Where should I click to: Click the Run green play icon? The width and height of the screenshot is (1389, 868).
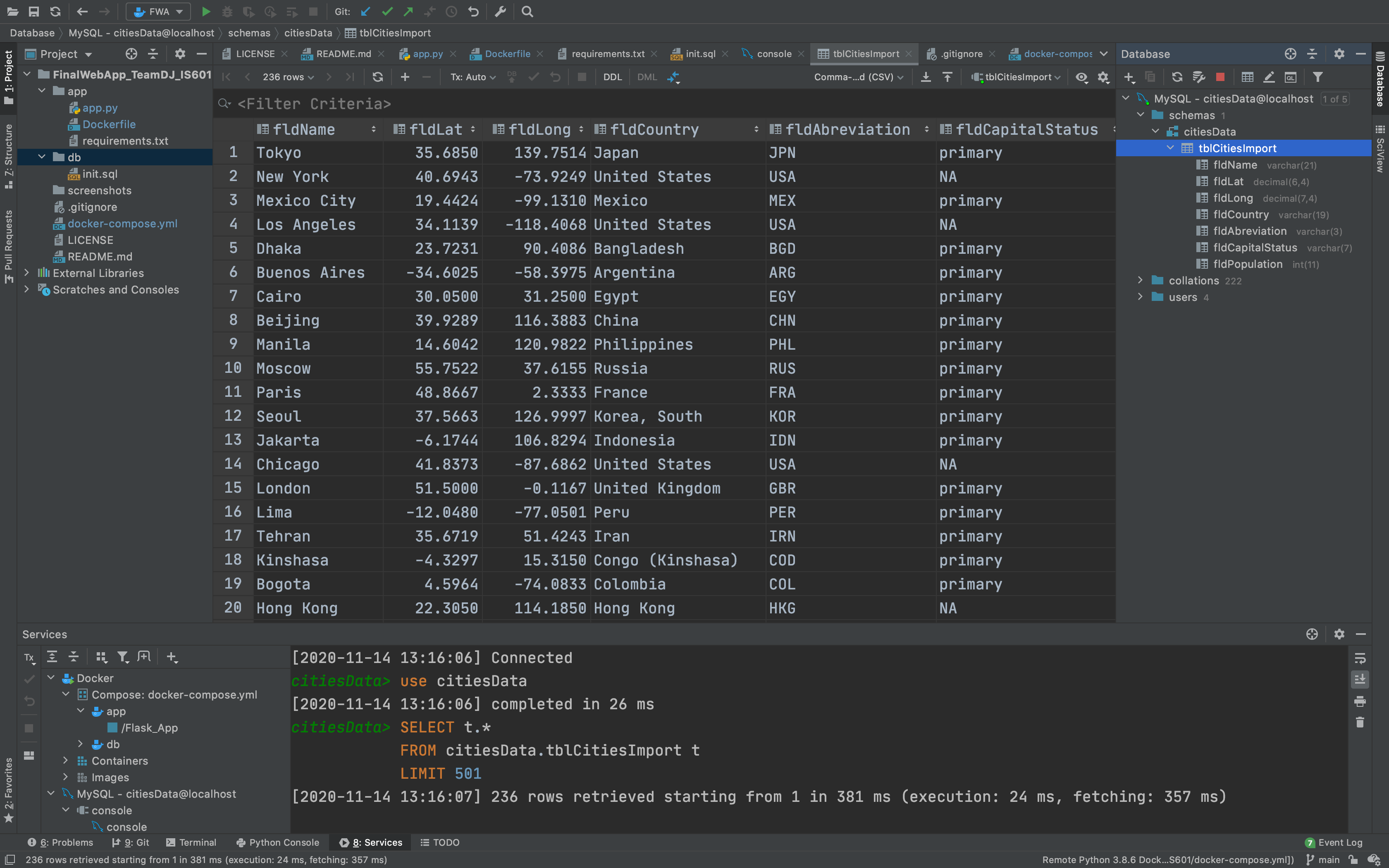206,12
